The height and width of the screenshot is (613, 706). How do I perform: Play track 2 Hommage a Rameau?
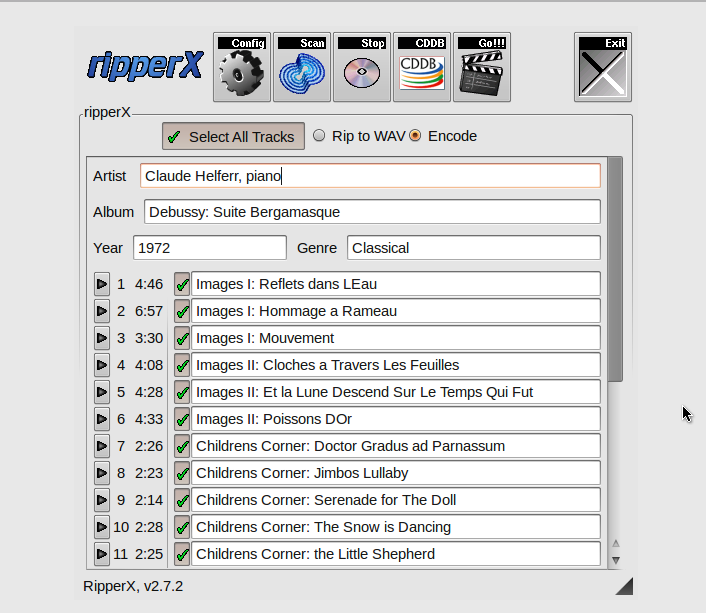tap(102, 311)
